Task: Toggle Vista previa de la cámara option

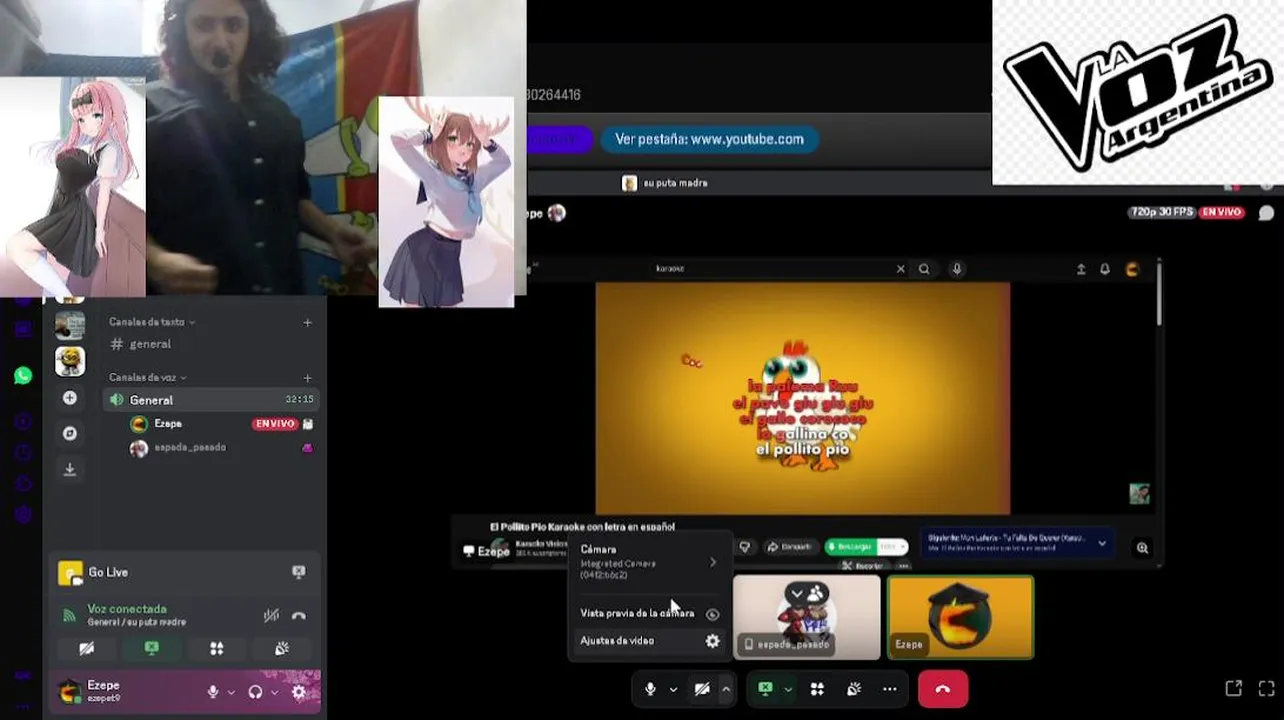Action: click(x=648, y=613)
